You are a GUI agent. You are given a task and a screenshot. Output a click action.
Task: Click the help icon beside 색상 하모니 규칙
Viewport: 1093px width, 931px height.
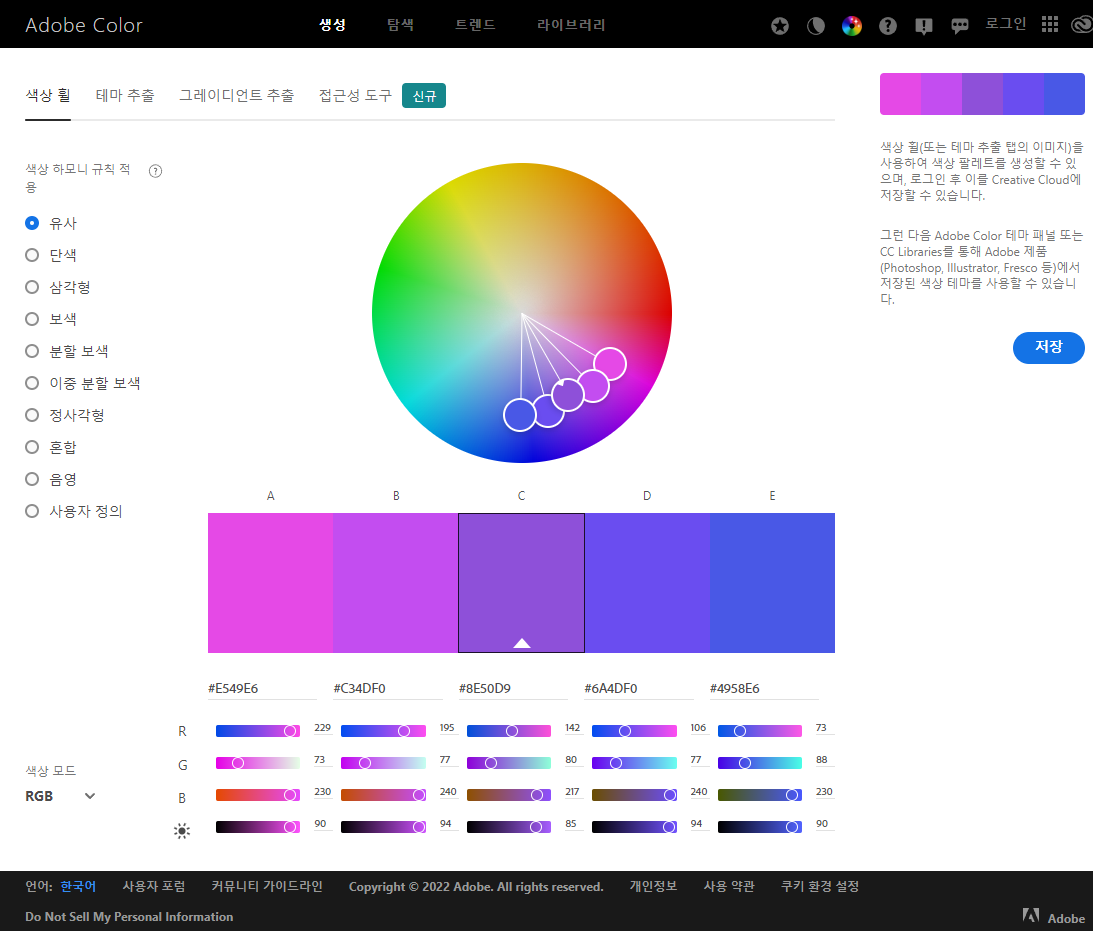pos(155,171)
